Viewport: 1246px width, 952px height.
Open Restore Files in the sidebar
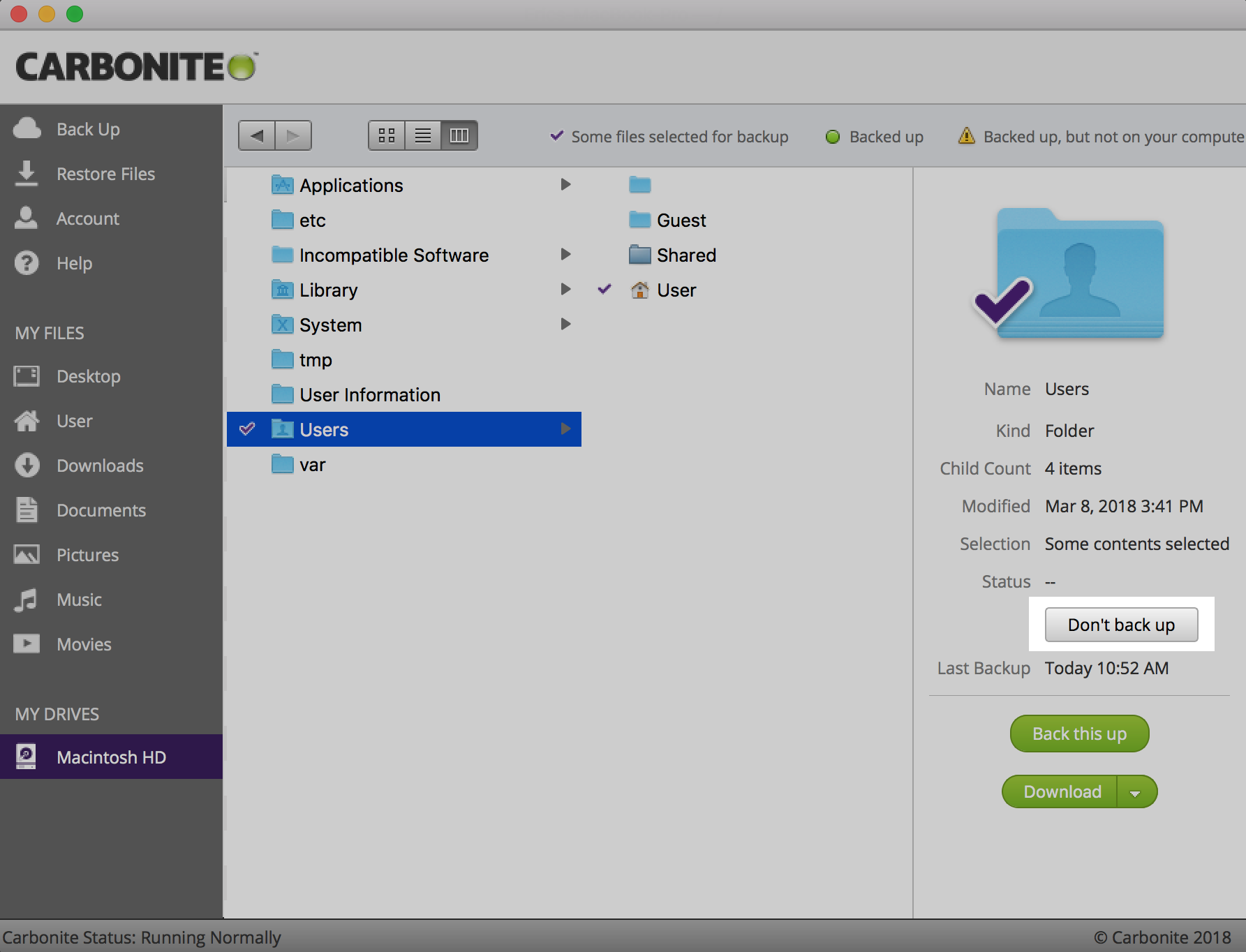(x=105, y=174)
